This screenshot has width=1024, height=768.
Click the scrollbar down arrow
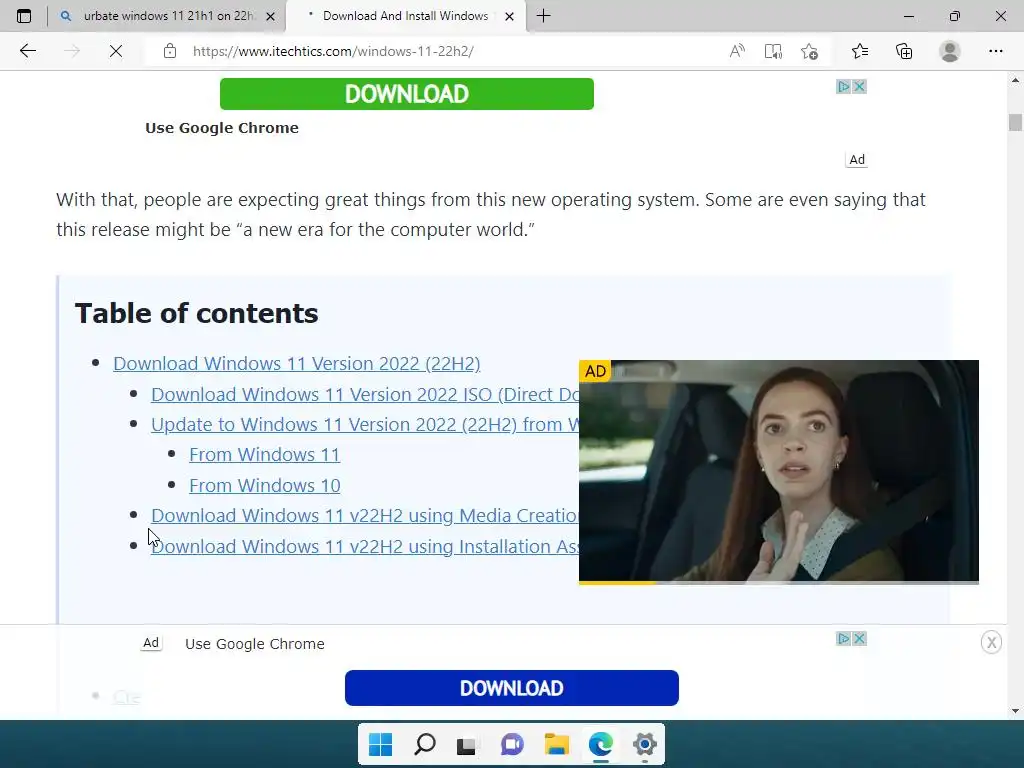(1015, 711)
